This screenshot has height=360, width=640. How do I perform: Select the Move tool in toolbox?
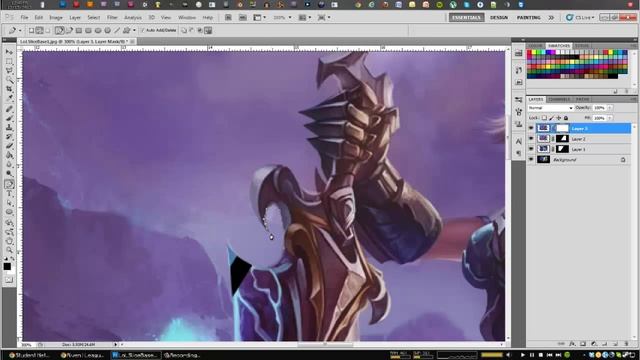9,52
